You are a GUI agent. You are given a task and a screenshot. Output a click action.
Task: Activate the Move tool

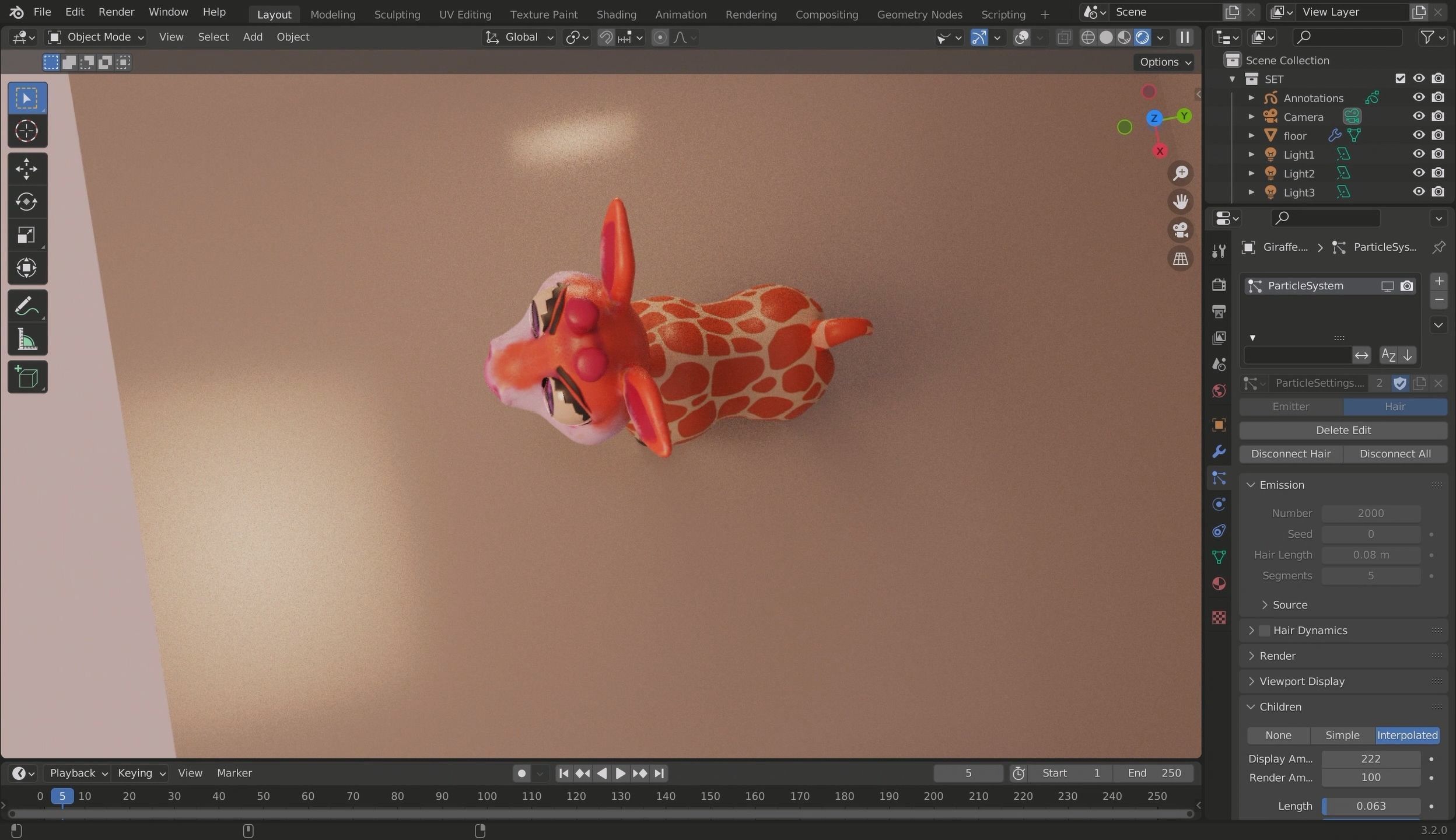pos(27,169)
